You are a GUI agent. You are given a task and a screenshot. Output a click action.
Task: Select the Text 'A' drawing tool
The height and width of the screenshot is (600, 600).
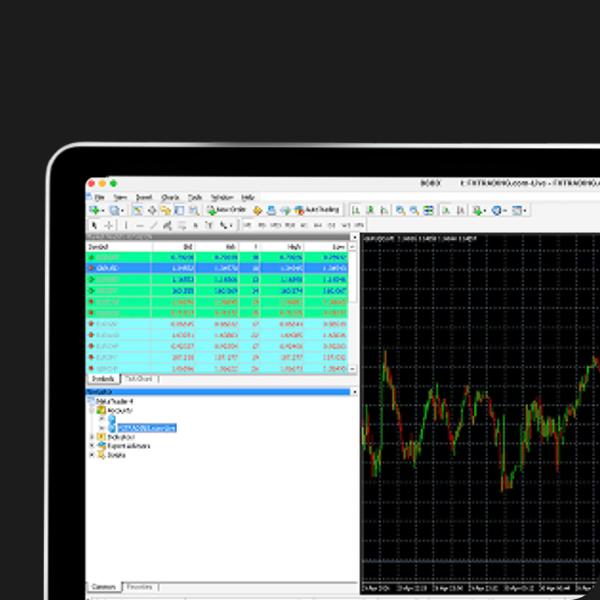(x=195, y=225)
